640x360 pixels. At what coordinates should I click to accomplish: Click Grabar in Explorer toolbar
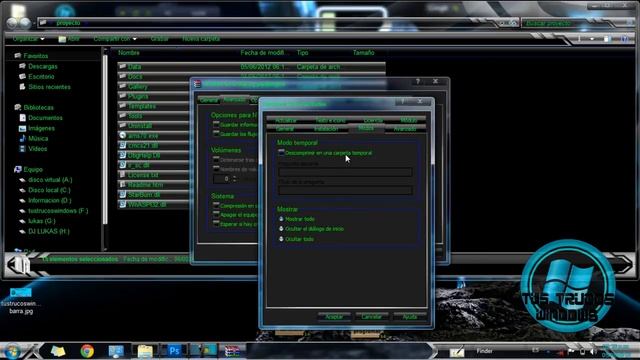(x=160, y=39)
